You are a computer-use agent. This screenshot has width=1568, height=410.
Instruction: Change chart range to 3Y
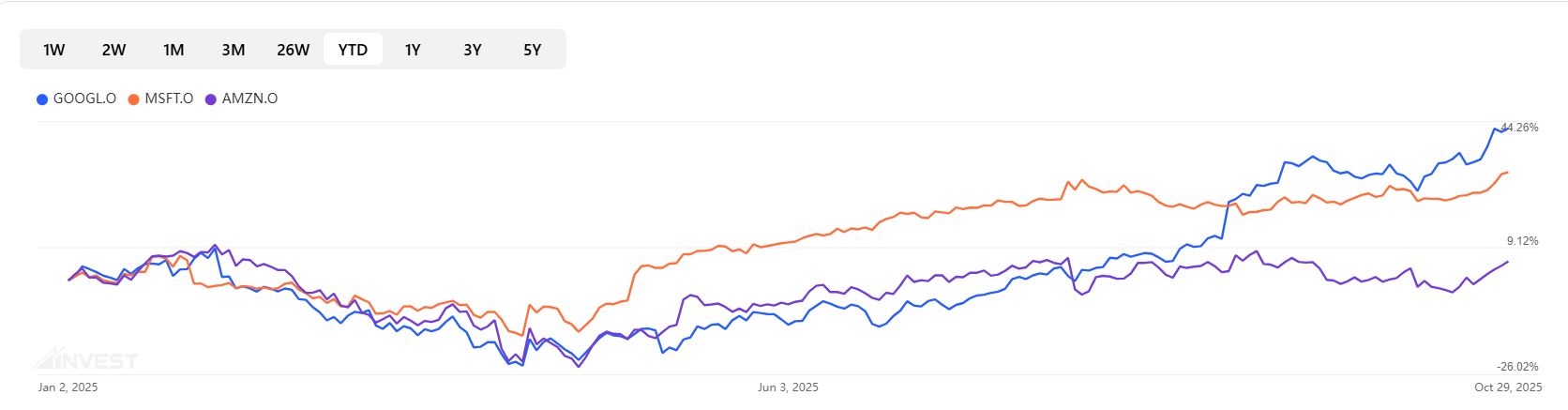473,50
